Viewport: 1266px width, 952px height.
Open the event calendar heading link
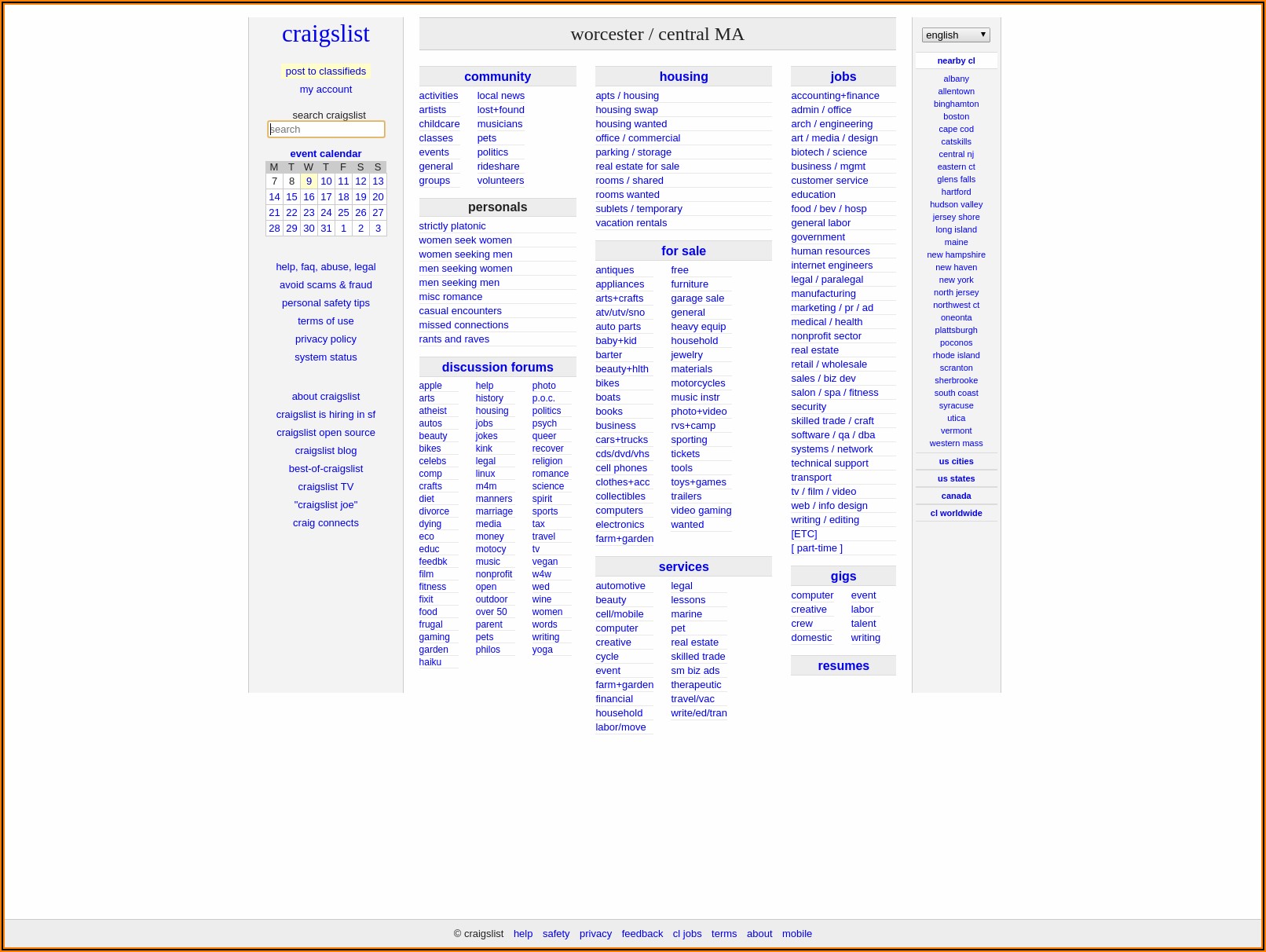tap(326, 153)
